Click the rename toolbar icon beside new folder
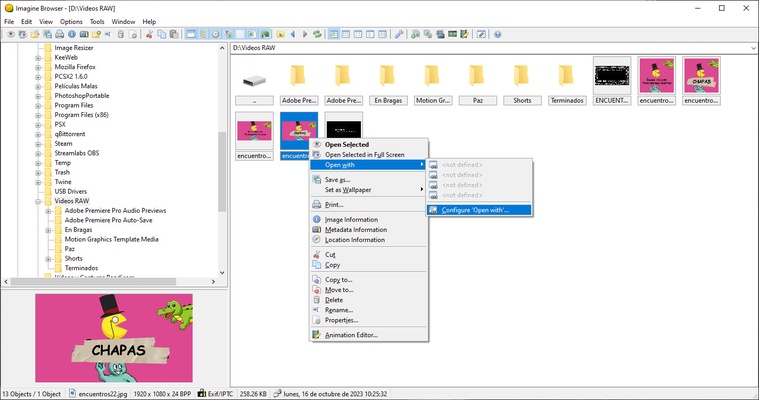This screenshot has width=759, height=400. (108, 34)
